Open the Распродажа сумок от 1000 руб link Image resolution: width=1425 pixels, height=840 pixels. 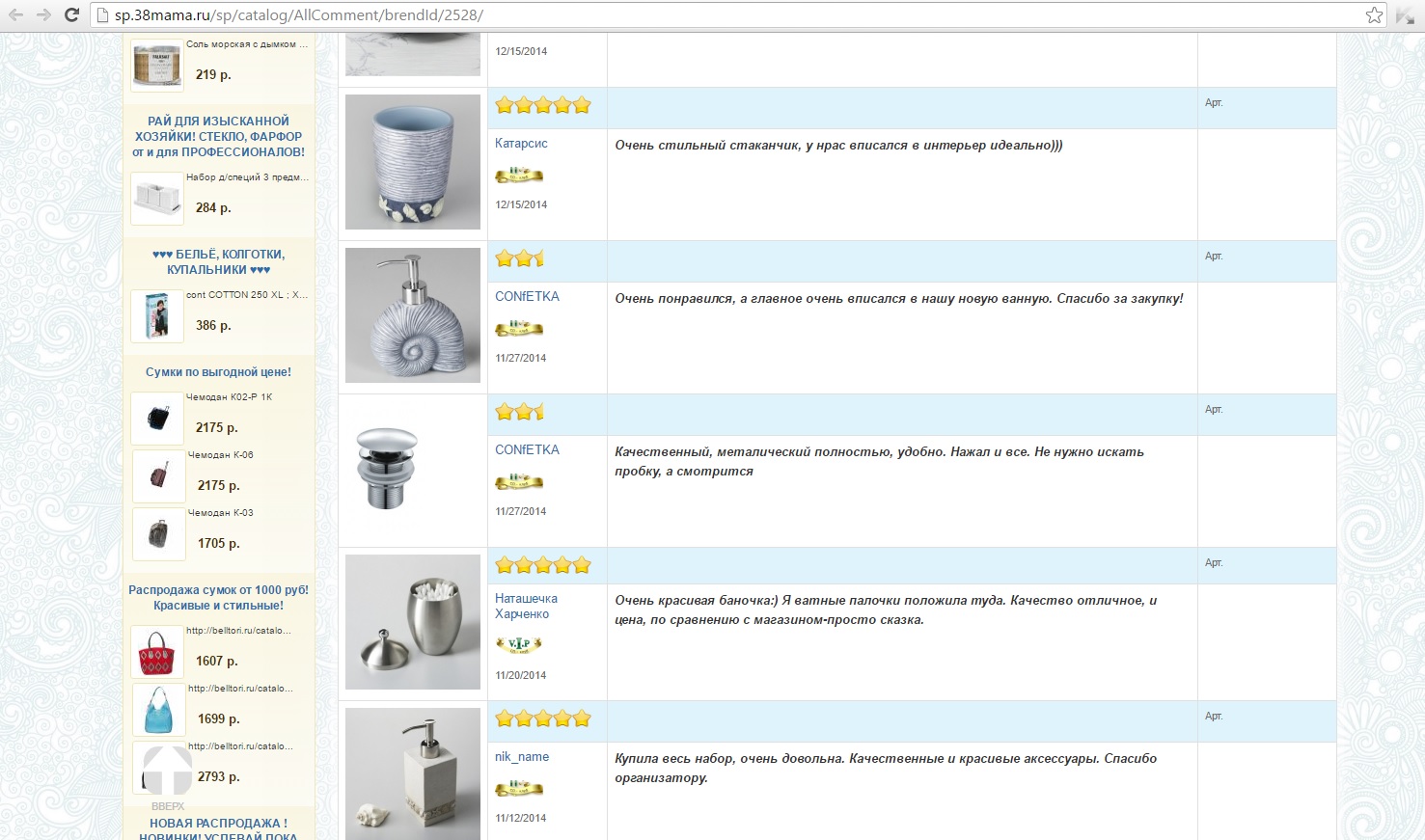coord(218,597)
